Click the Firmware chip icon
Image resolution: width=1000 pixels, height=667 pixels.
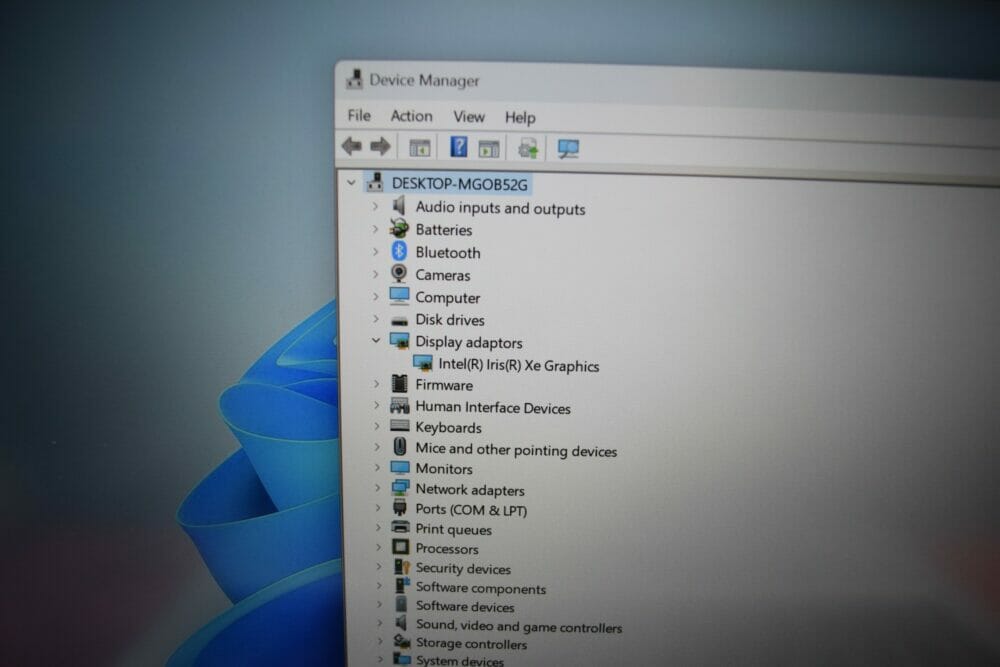click(x=399, y=383)
